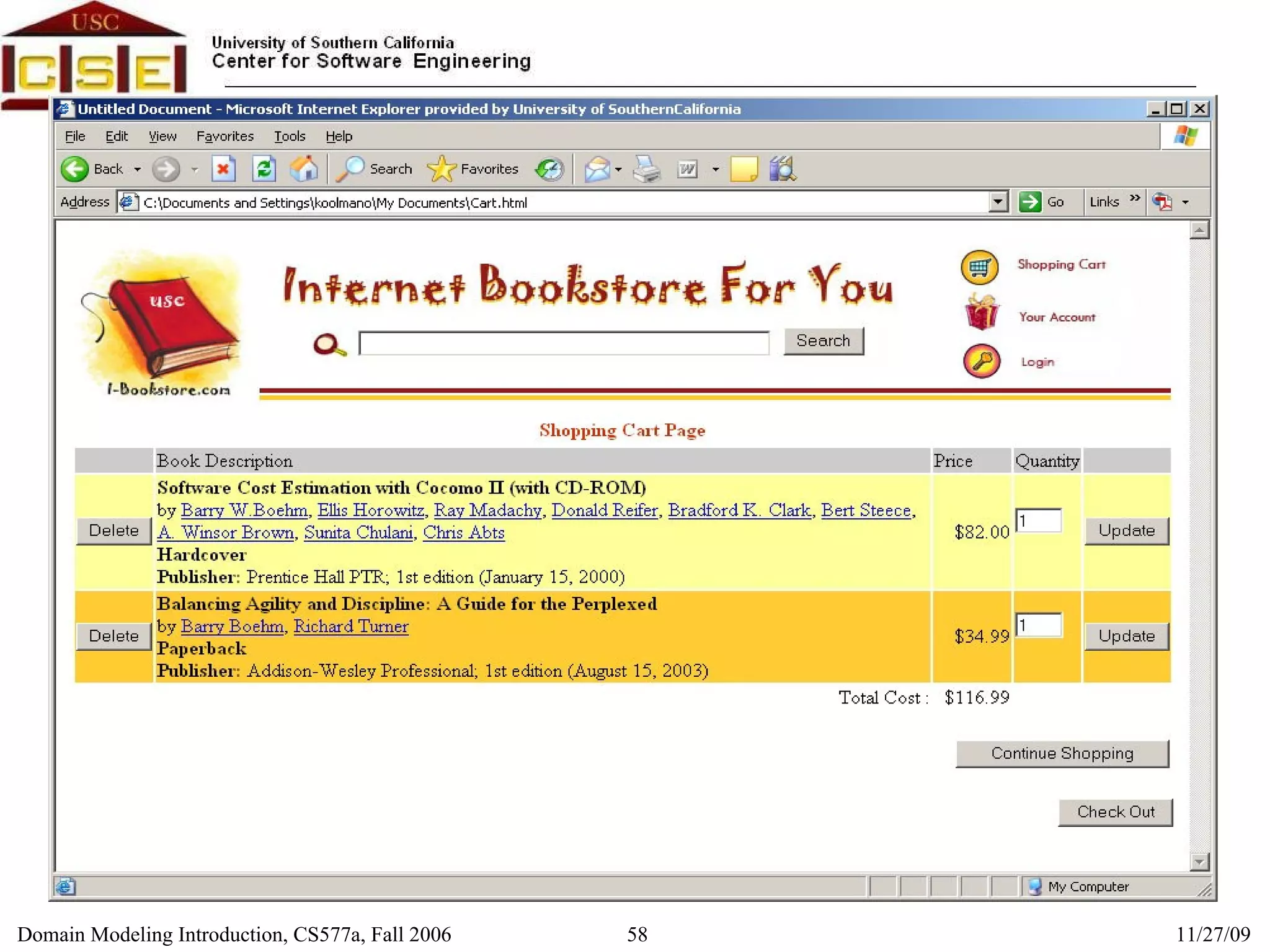Delete the Cocomo II book
This screenshot has height=952, width=1270.
pos(113,531)
